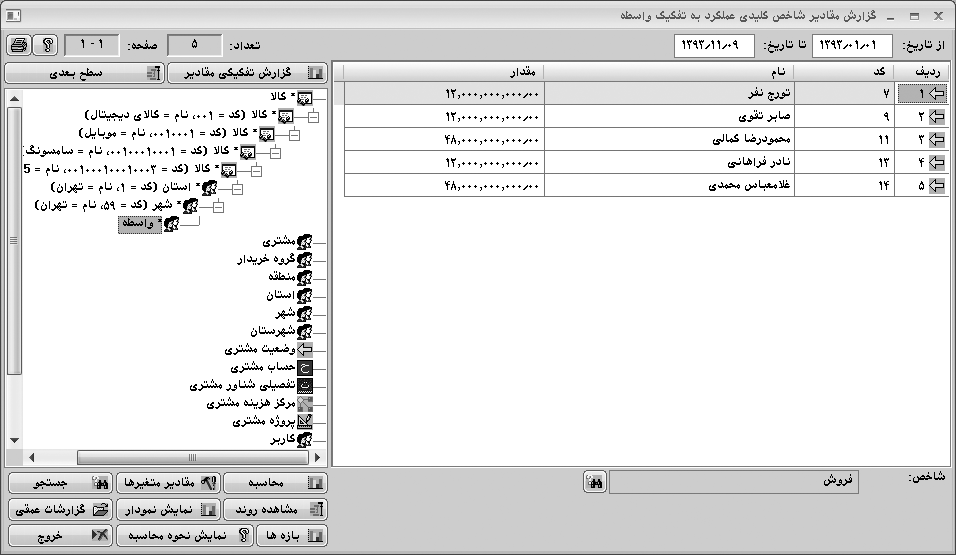Collapse the موبایل tree node
956x555 pixels.
pyautogui.click(x=293, y=134)
